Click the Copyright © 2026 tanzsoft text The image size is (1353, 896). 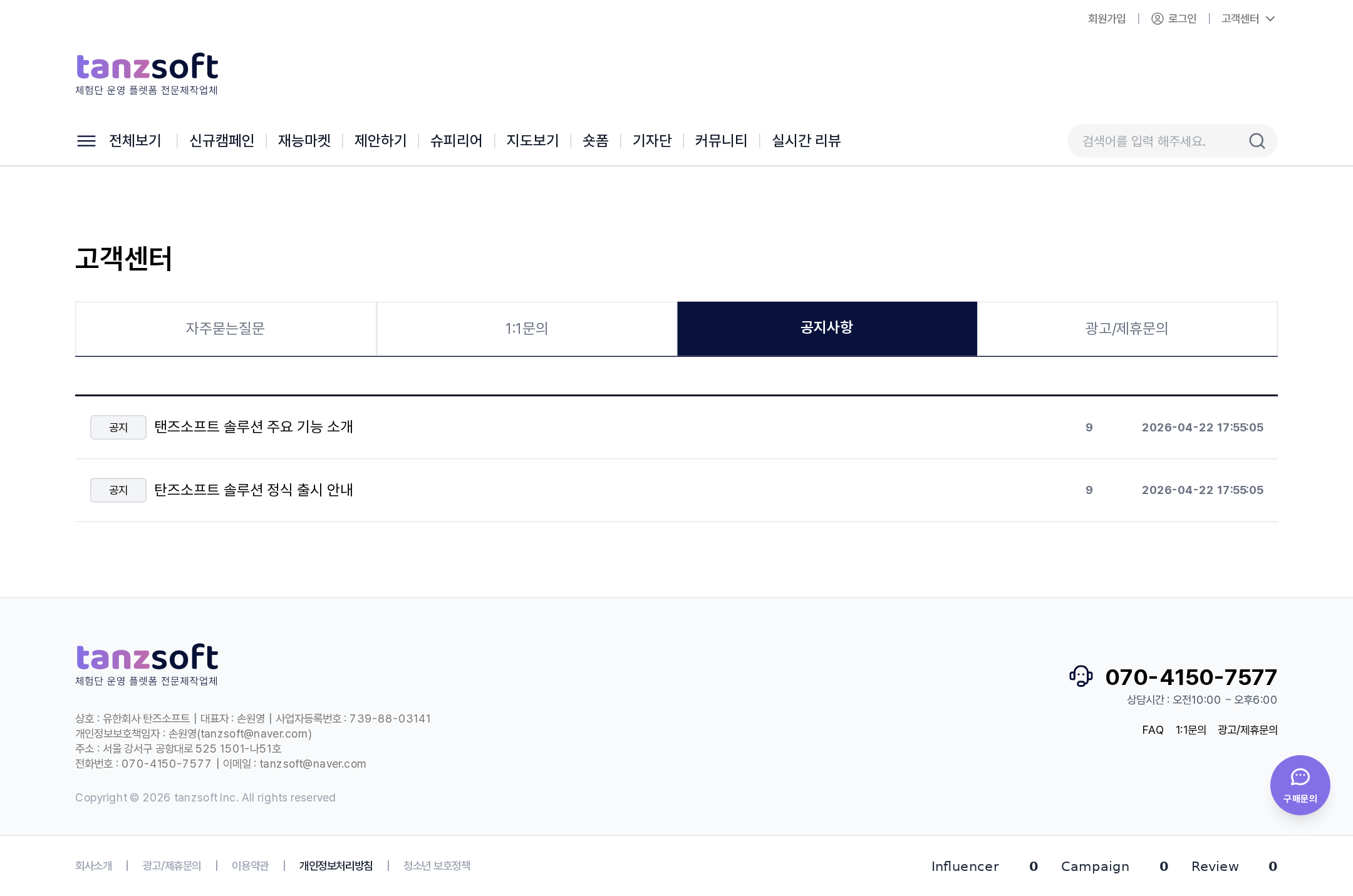click(x=205, y=798)
